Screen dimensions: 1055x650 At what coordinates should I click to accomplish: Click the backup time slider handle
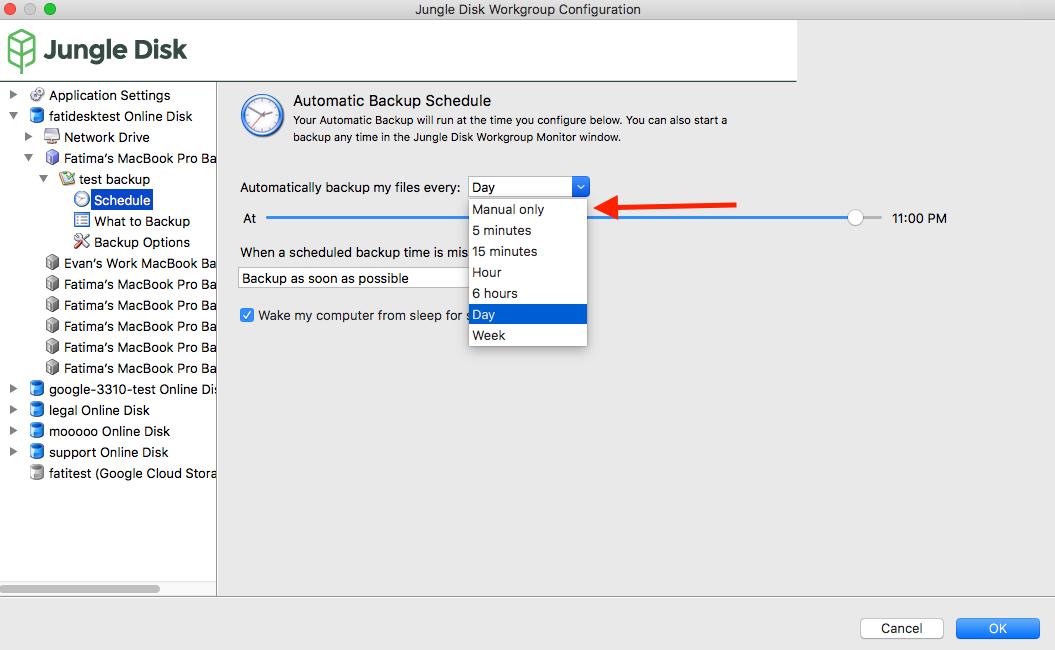pyautogui.click(x=855, y=217)
